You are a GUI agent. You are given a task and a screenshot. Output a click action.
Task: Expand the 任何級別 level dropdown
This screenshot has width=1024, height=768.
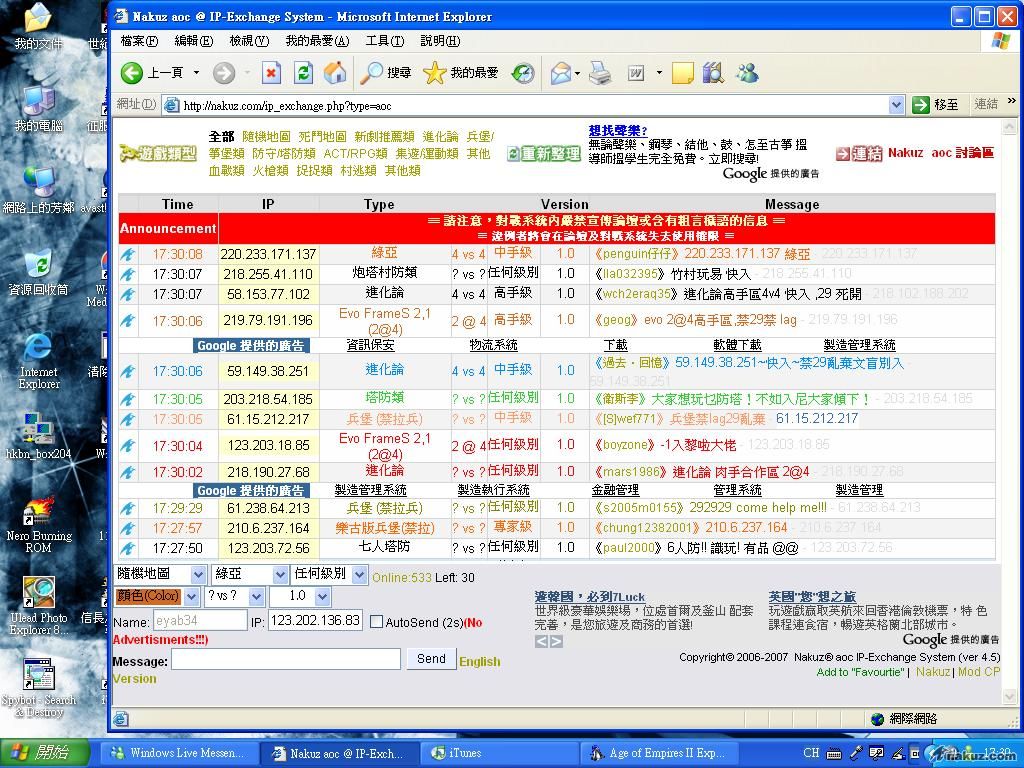[359, 575]
